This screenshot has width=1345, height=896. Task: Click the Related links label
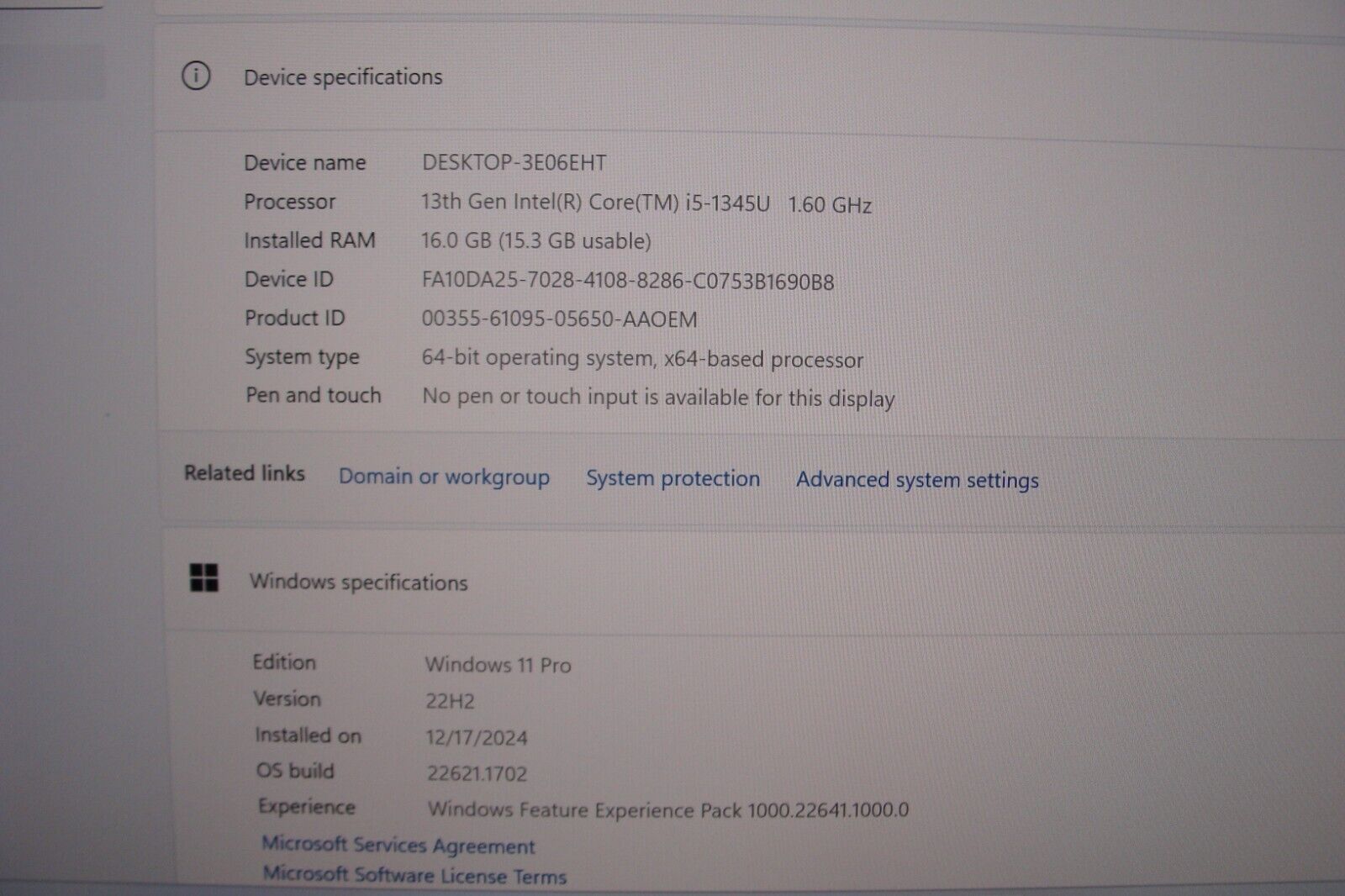[x=244, y=473]
